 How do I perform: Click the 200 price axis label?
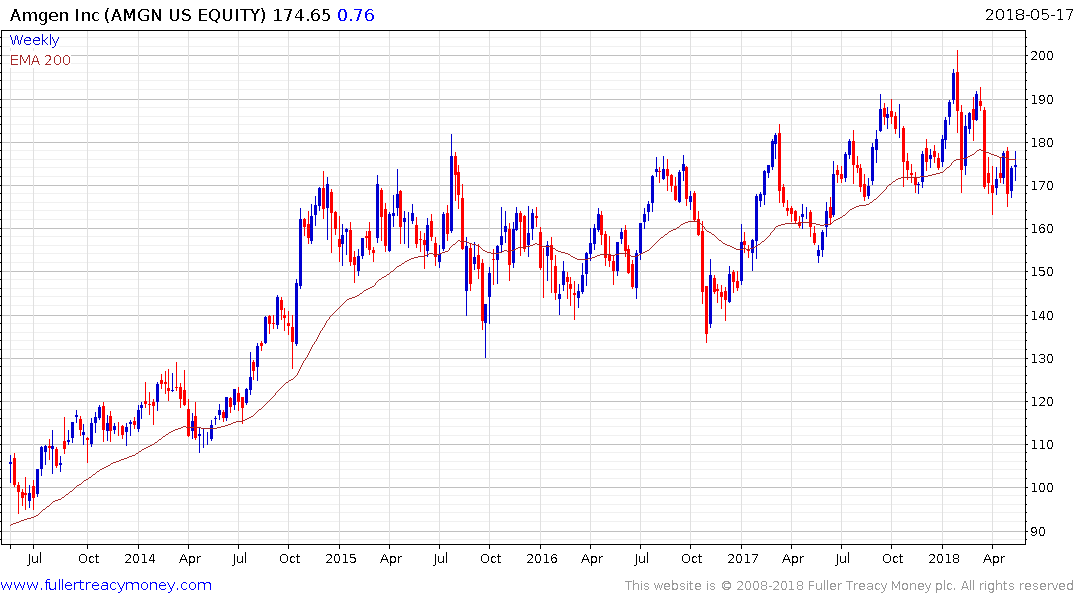(1042, 56)
